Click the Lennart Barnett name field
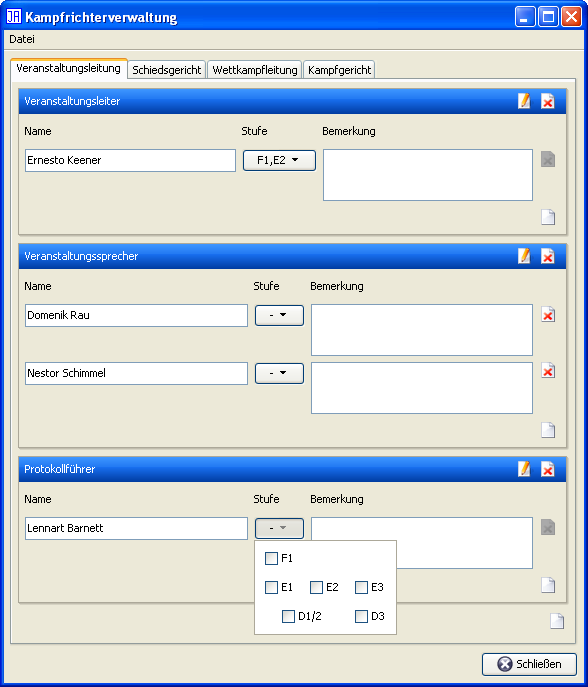The height and width of the screenshot is (687, 588). click(x=136, y=528)
